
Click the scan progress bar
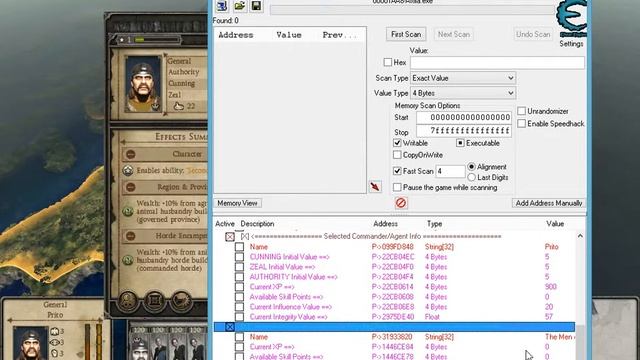point(412,10)
